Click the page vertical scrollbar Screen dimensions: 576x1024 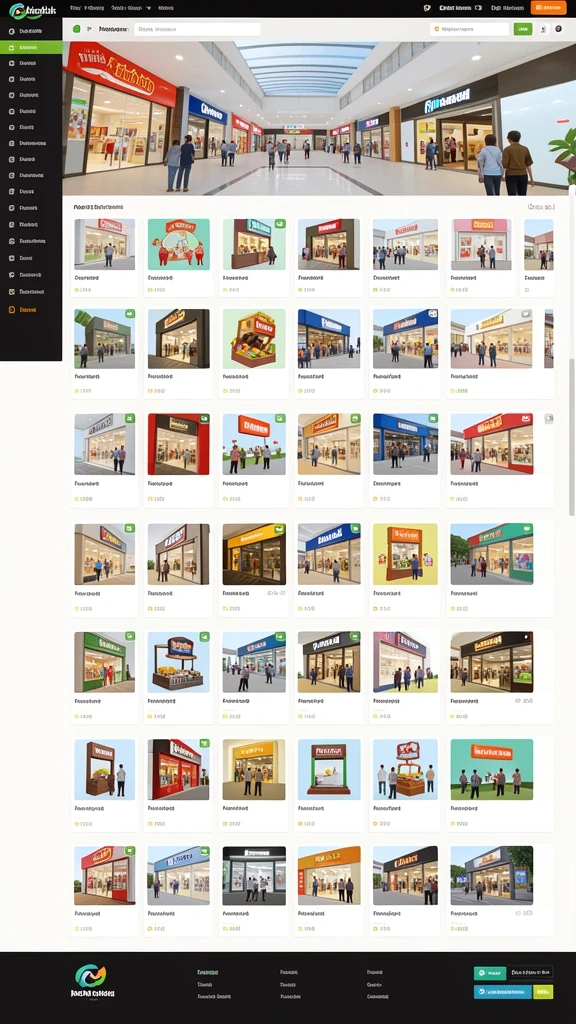(572, 438)
